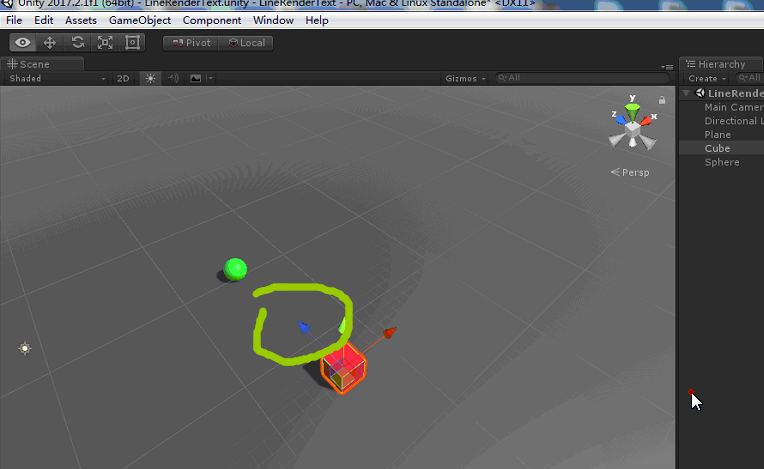Open the Component menu
The height and width of the screenshot is (469, 764).
point(212,20)
